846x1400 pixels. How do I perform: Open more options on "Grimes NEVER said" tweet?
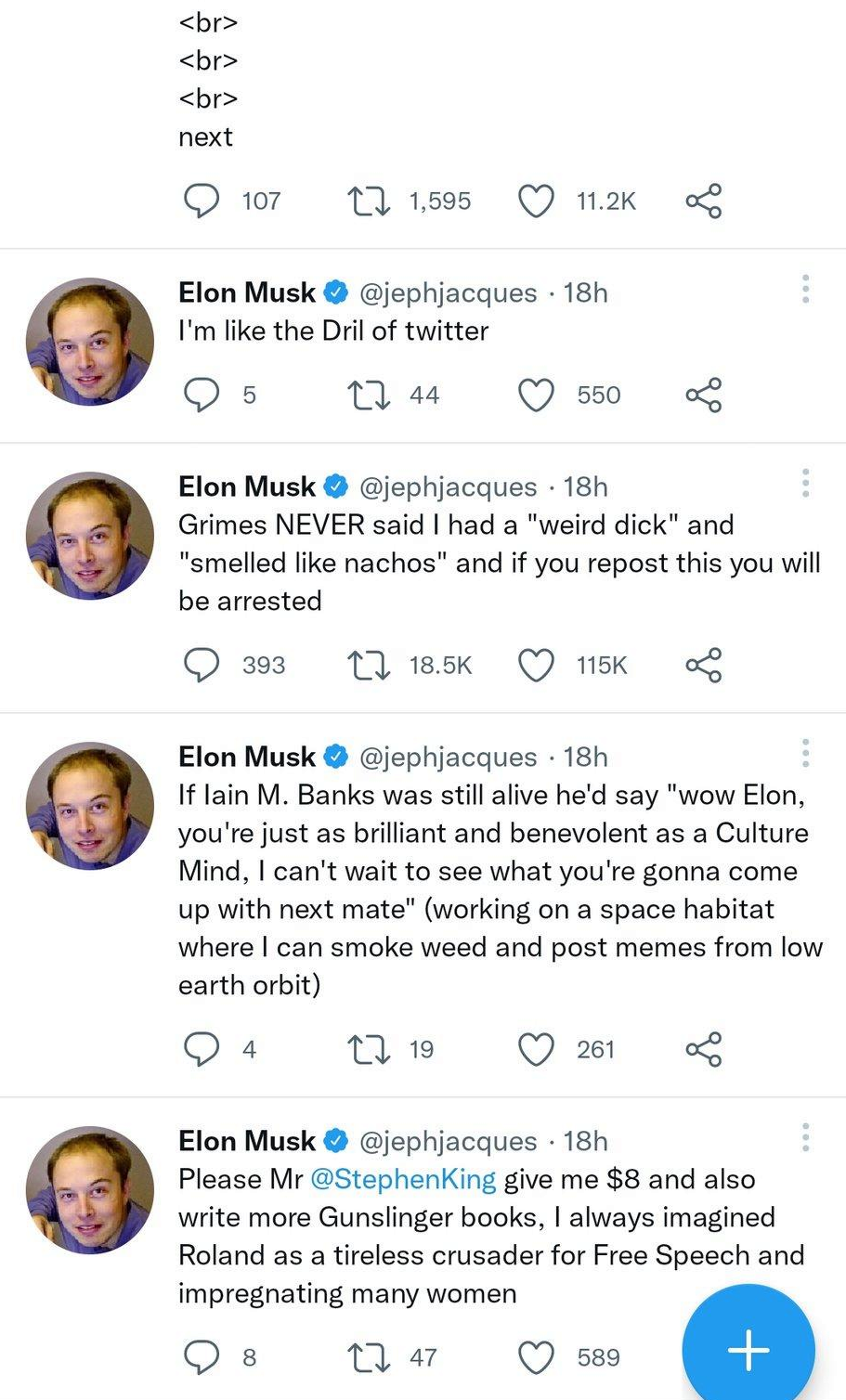coord(805,483)
